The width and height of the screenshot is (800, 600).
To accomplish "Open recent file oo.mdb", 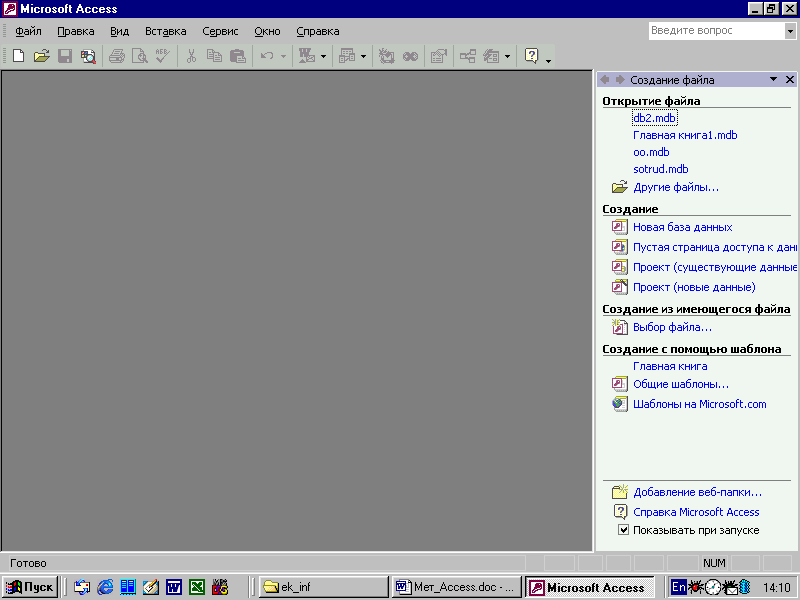I will coord(651,152).
